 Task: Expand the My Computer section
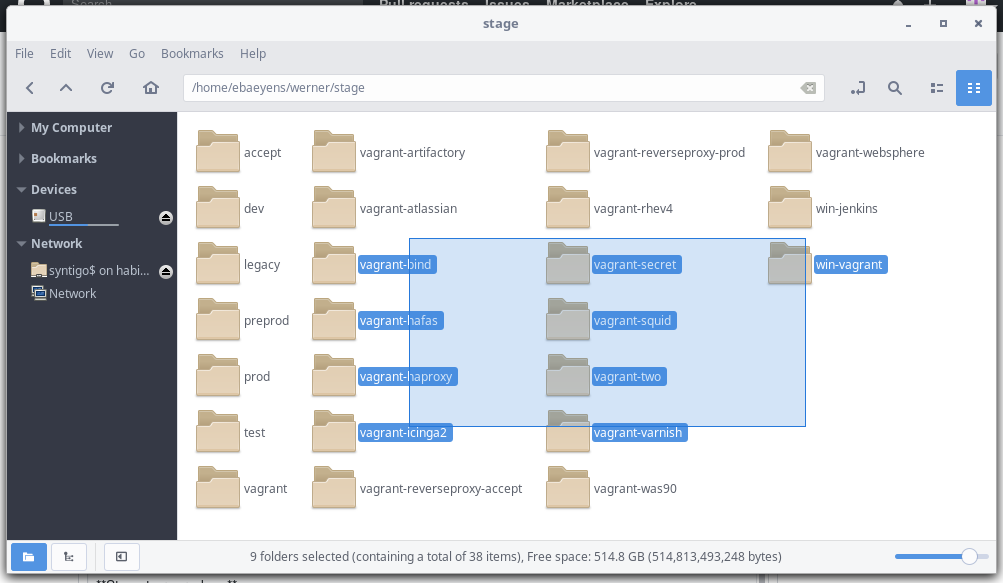(20, 127)
